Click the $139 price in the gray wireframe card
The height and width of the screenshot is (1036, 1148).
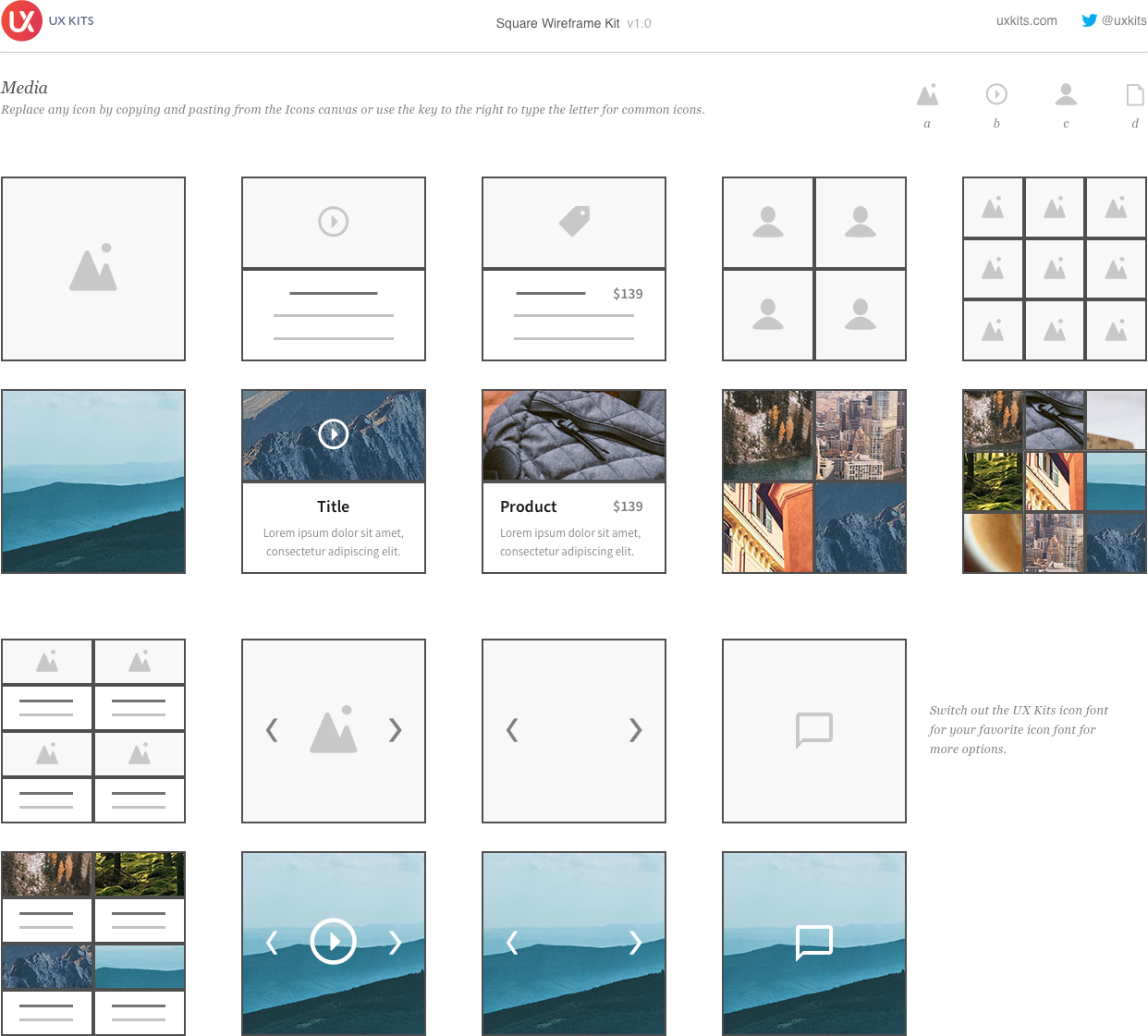628,294
